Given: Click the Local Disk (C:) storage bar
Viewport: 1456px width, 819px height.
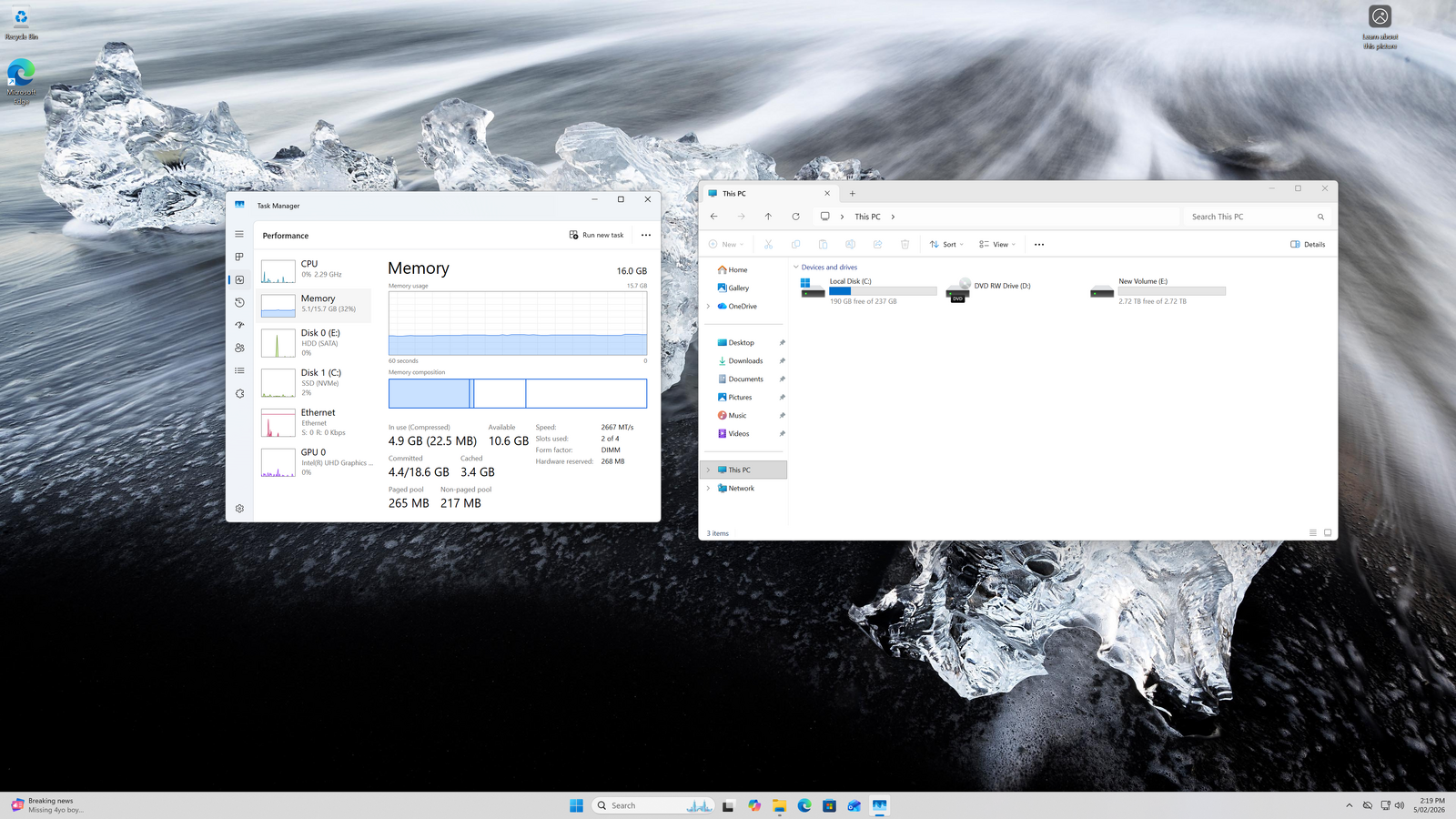Looking at the screenshot, I should coord(882,291).
